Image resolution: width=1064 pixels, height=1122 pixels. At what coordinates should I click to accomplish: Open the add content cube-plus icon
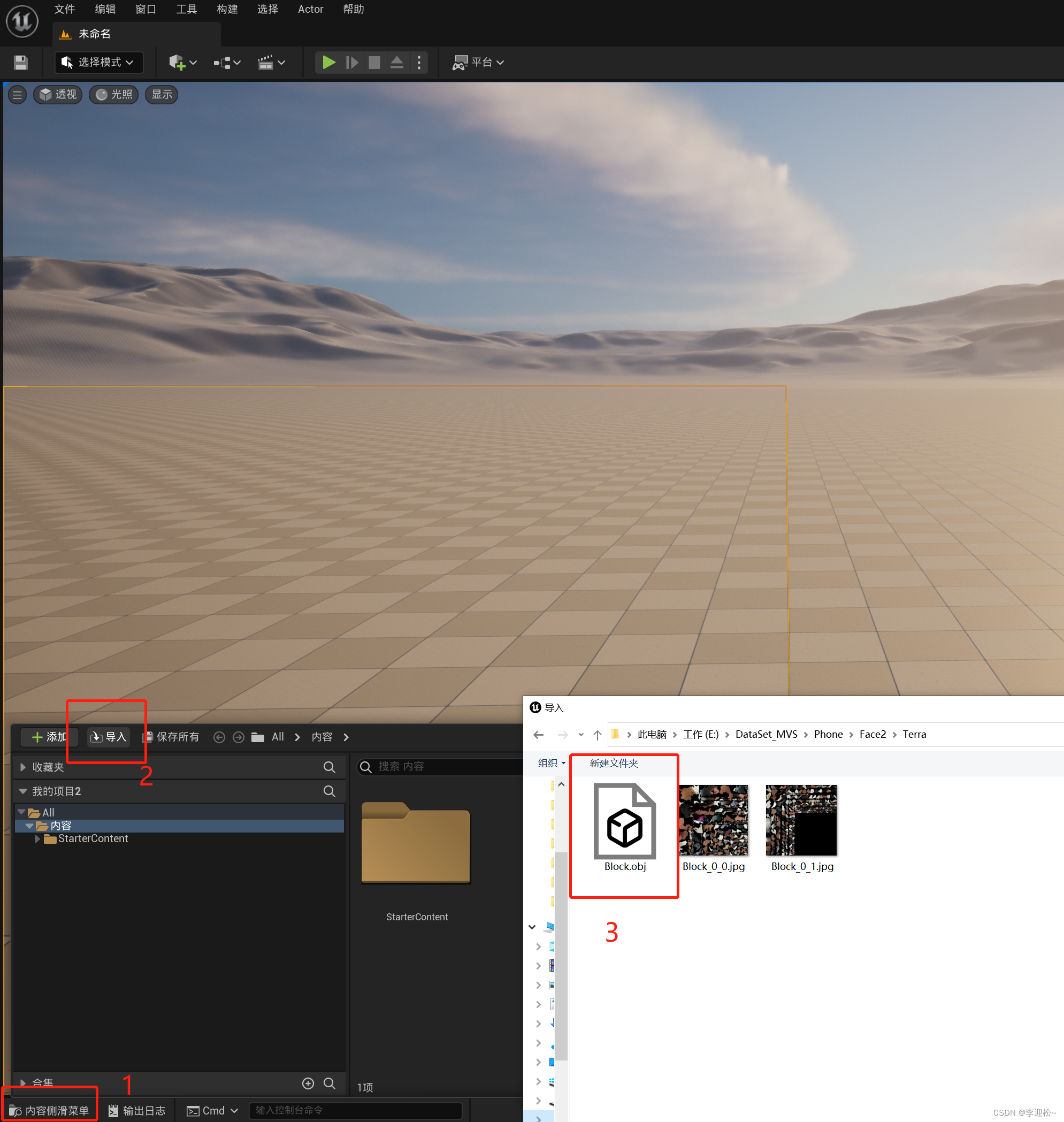click(x=178, y=63)
